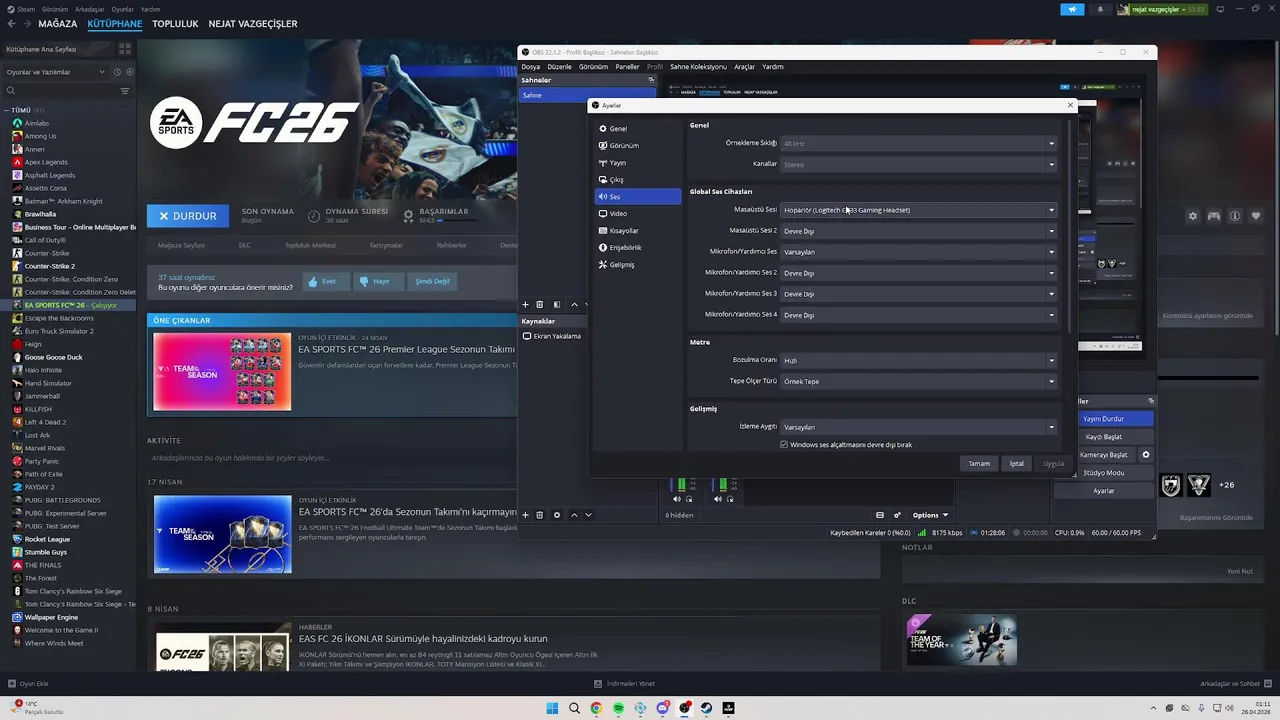Open Sahne Koleksiyonu menu in OBS
This screenshot has height=720, width=1280.
coord(698,67)
